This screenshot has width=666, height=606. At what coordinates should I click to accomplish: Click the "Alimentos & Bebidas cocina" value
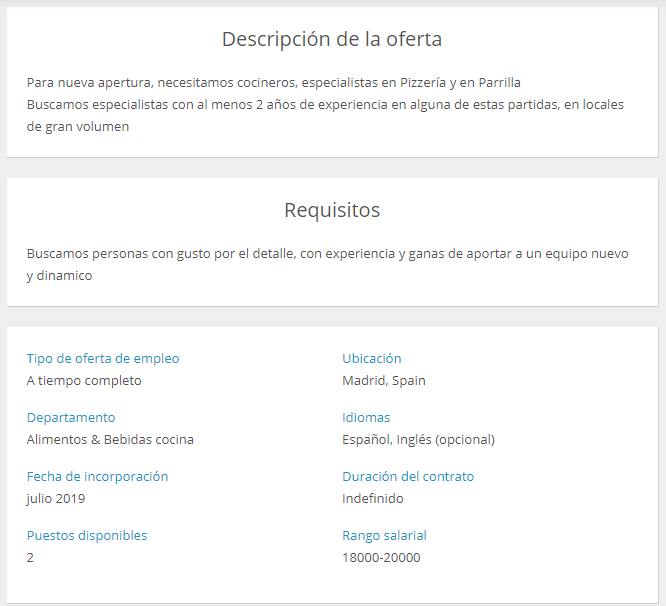(110, 439)
